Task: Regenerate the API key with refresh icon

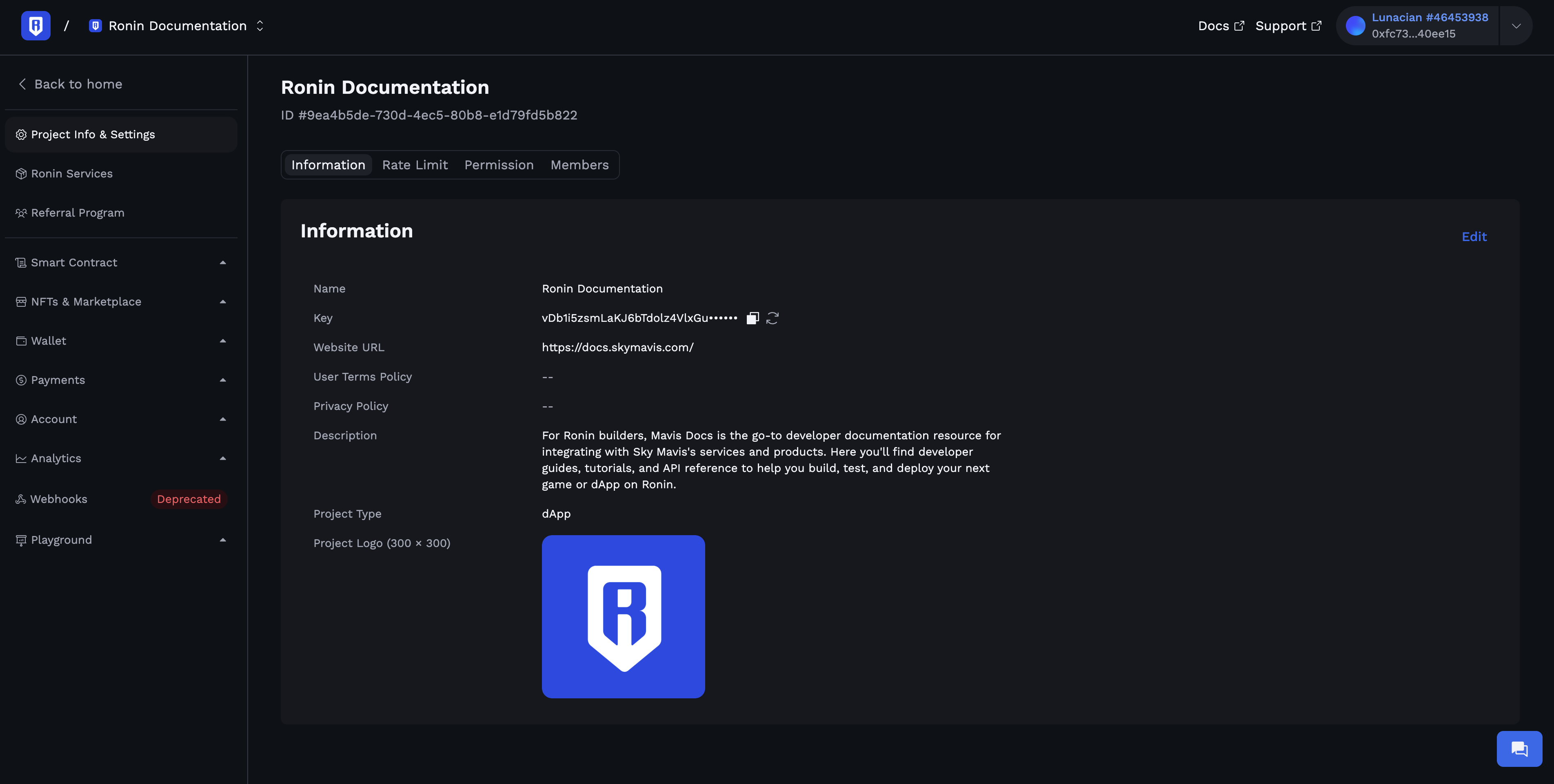Action: click(x=772, y=318)
